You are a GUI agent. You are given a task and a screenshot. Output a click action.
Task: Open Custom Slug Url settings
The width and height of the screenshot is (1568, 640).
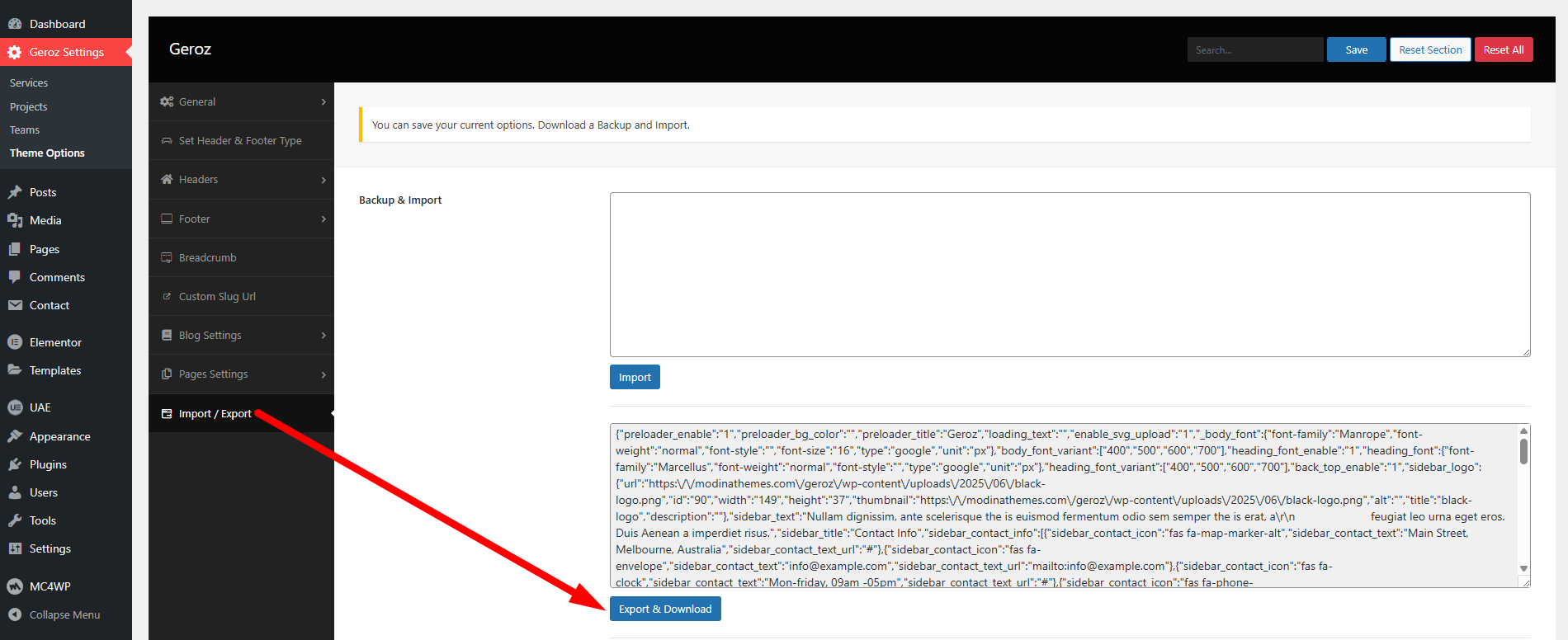point(217,296)
